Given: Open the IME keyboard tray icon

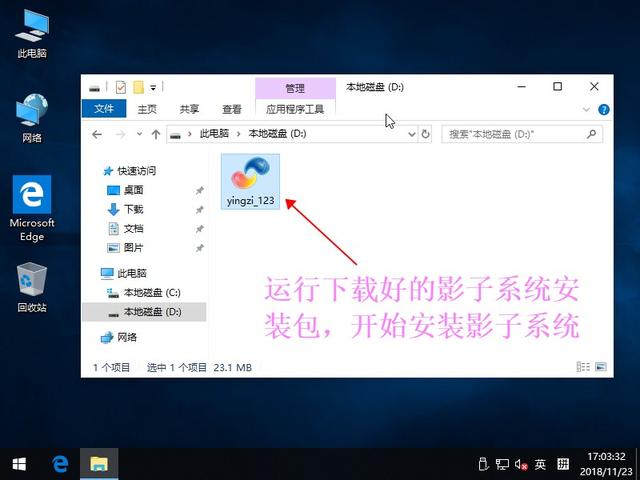Looking at the screenshot, I should pyautogui.click(x=563, y=464).
